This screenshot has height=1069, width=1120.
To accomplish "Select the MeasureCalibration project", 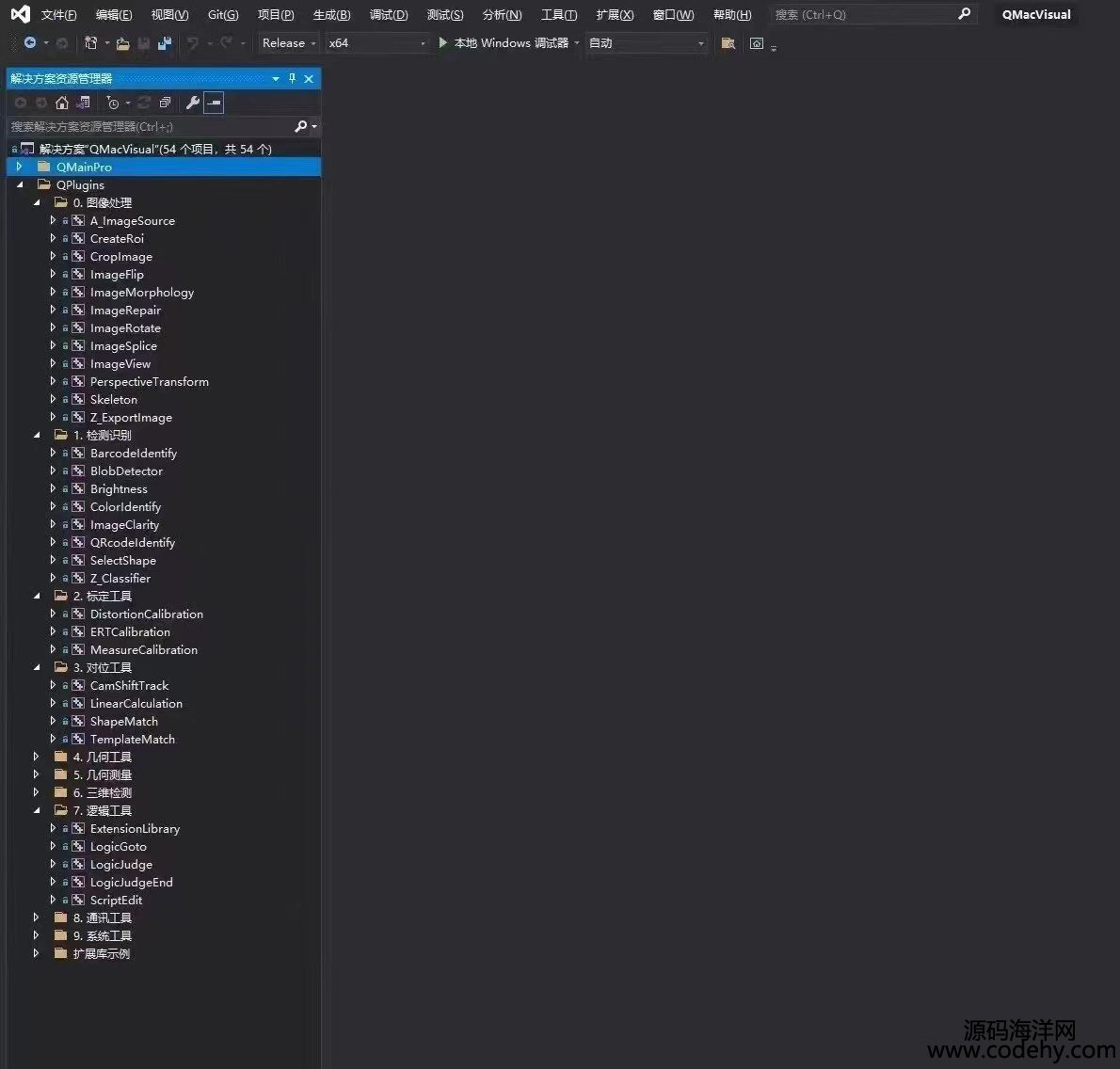I will (x=144, y=650).
